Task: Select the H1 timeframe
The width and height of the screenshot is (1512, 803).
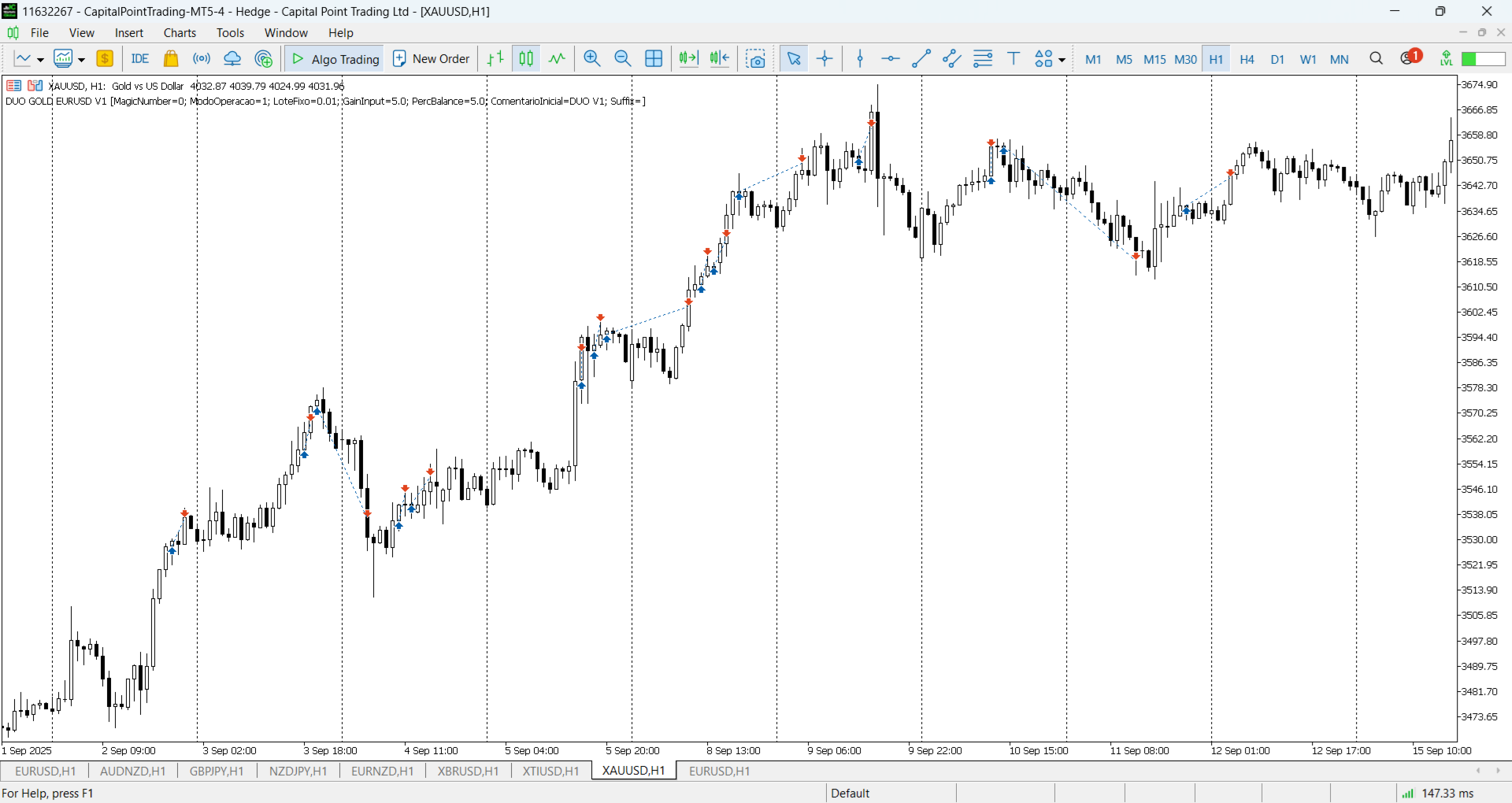Action: (x=1217, y=60)
